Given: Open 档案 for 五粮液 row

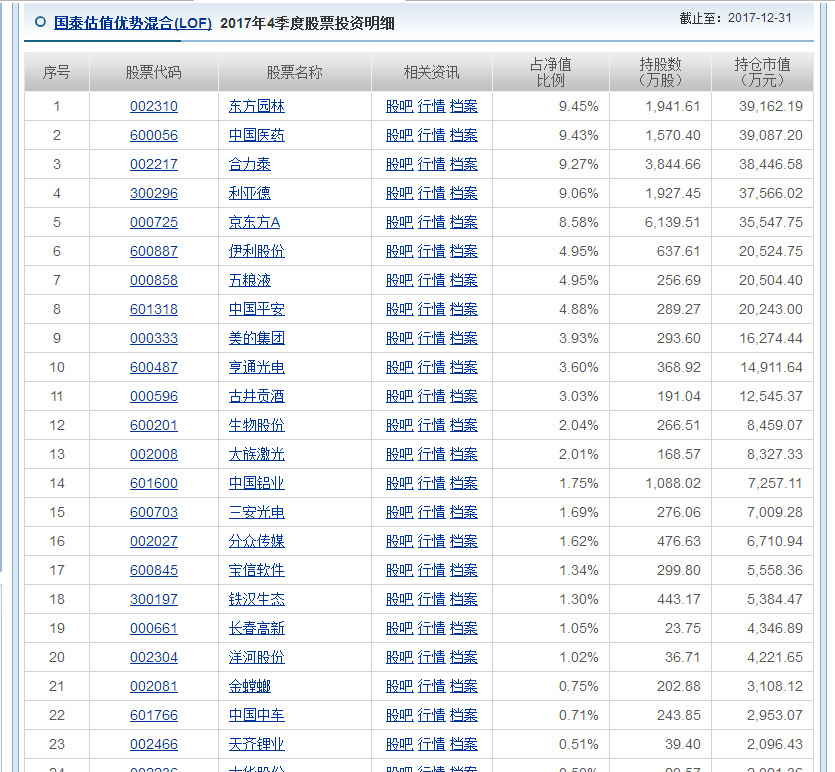Looking at the screenshot, I should point(464,281).
